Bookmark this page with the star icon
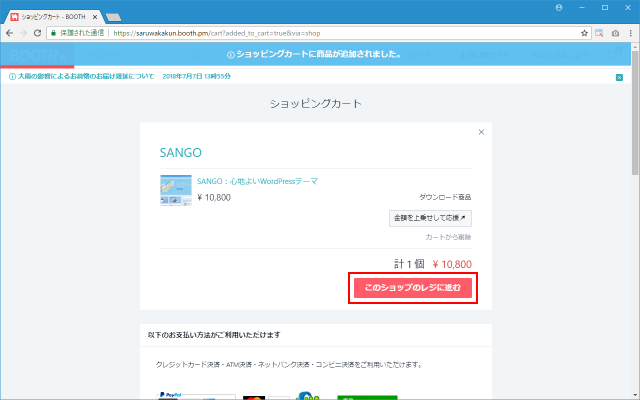640x400 pixels. pos(584,33)
